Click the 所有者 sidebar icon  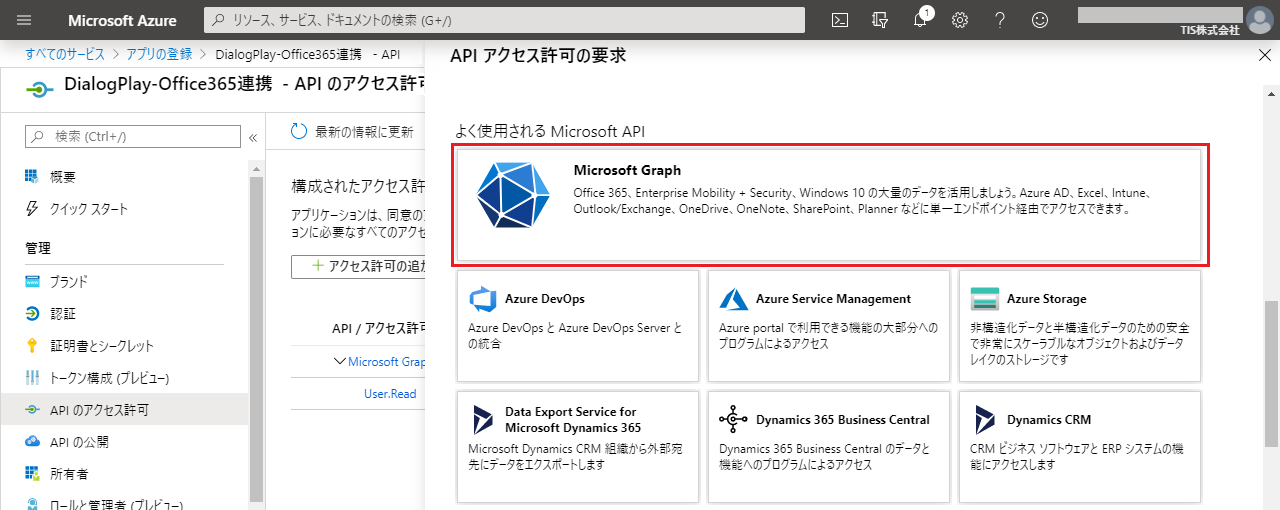pos(32,474)
